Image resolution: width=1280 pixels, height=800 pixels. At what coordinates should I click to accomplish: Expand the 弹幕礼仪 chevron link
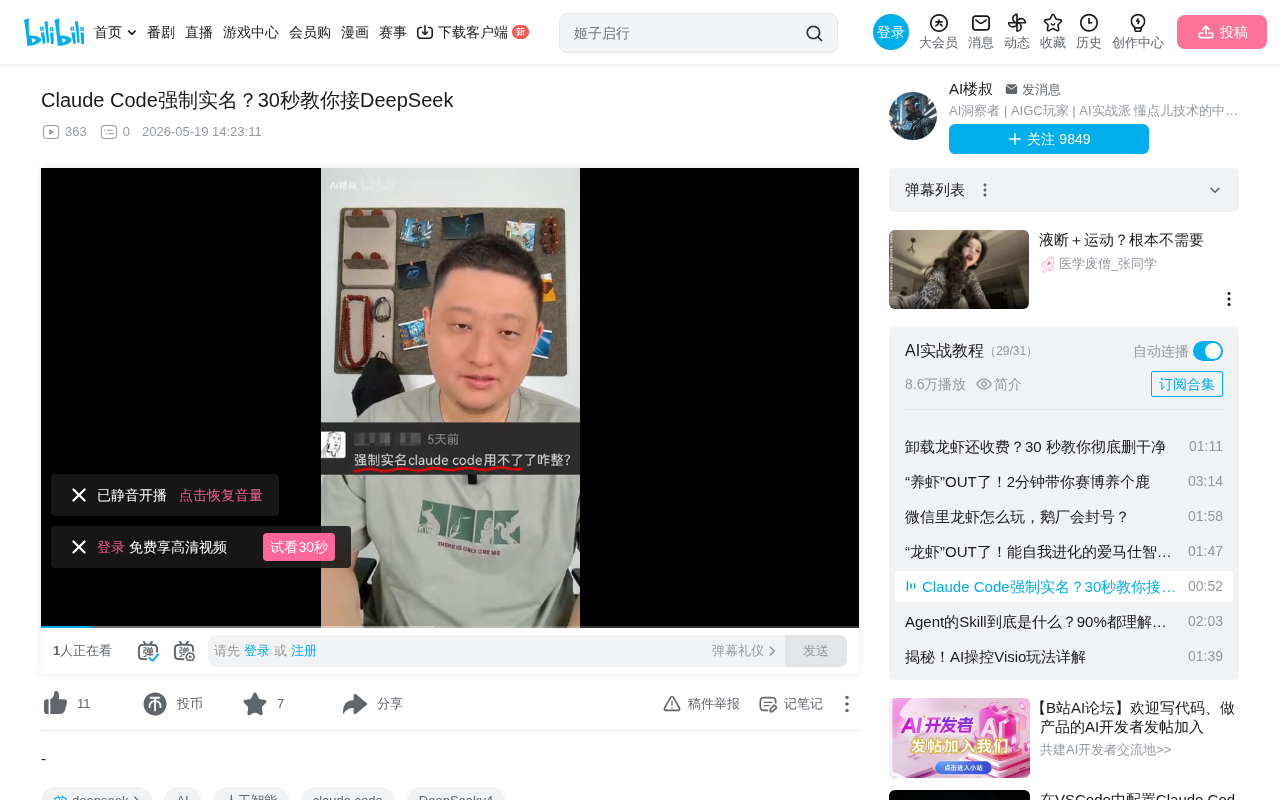[x=744, y=651]
